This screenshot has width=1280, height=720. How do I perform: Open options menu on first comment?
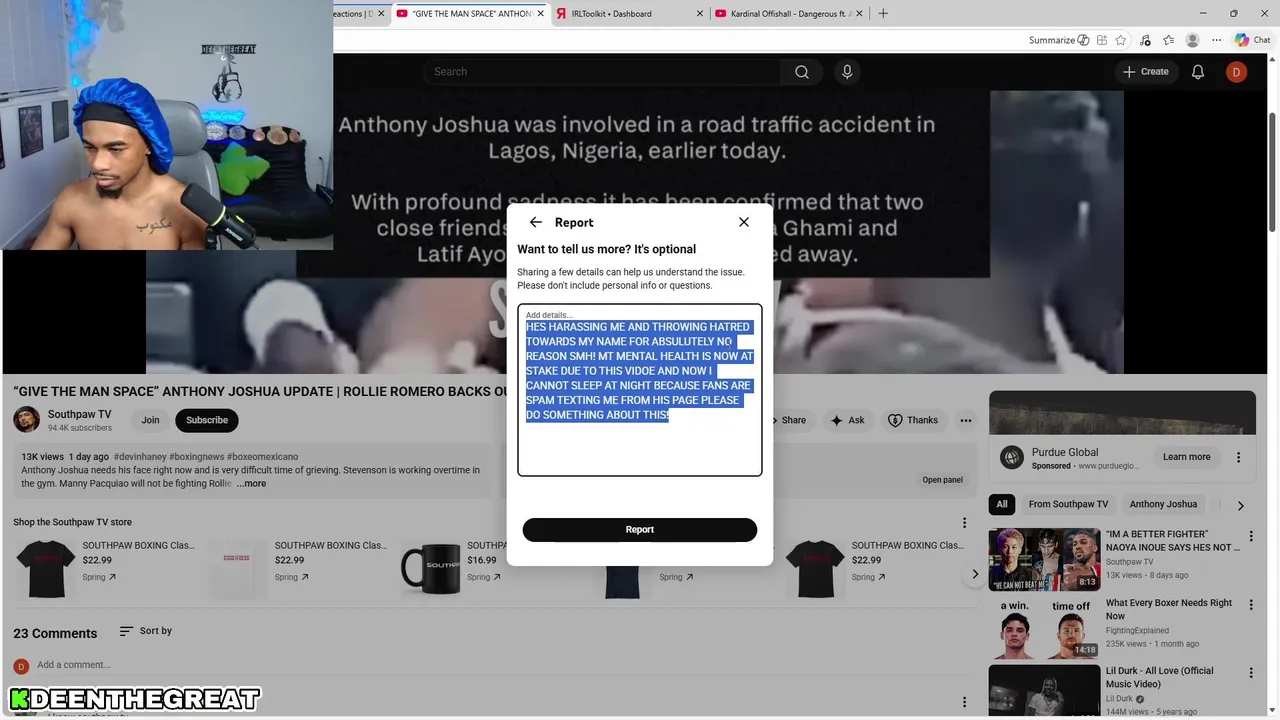click(x=964, y=703)
